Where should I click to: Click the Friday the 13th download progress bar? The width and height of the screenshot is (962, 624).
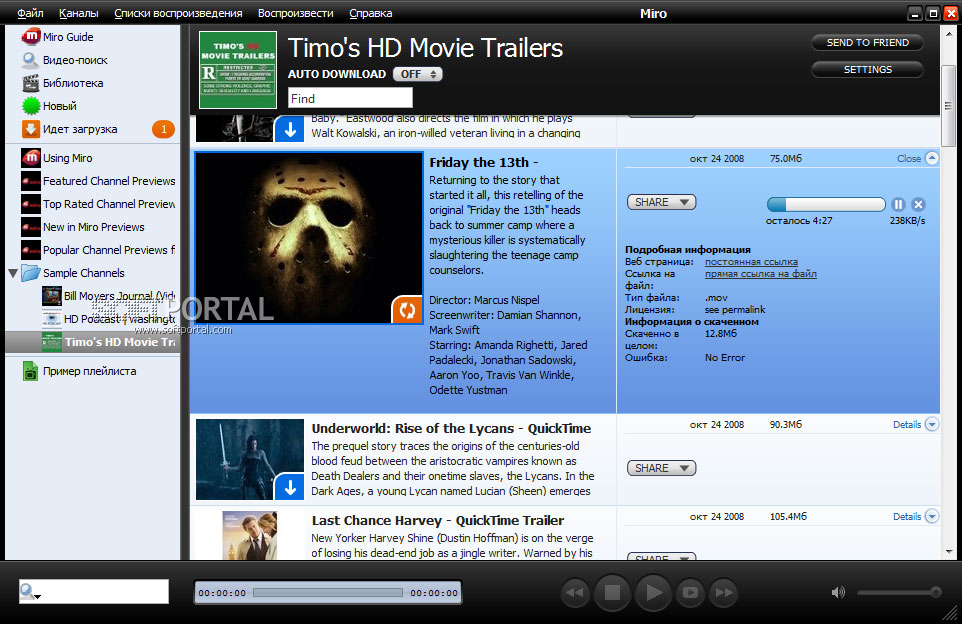coord(826,204)
